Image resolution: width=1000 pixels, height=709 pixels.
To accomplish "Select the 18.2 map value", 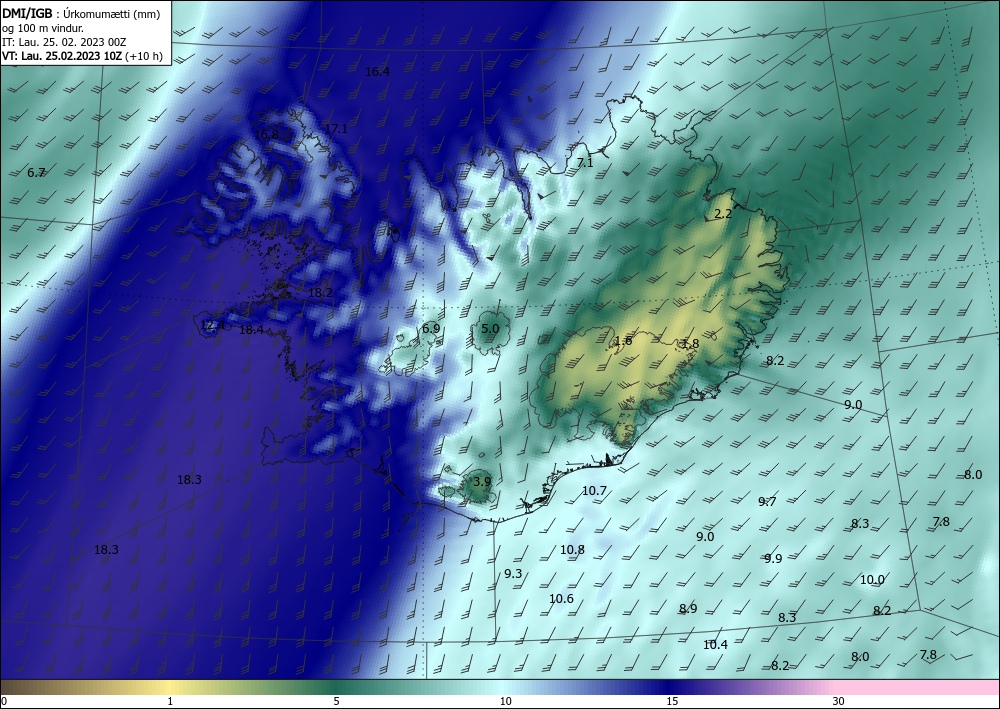I will [x=320, y=293].
